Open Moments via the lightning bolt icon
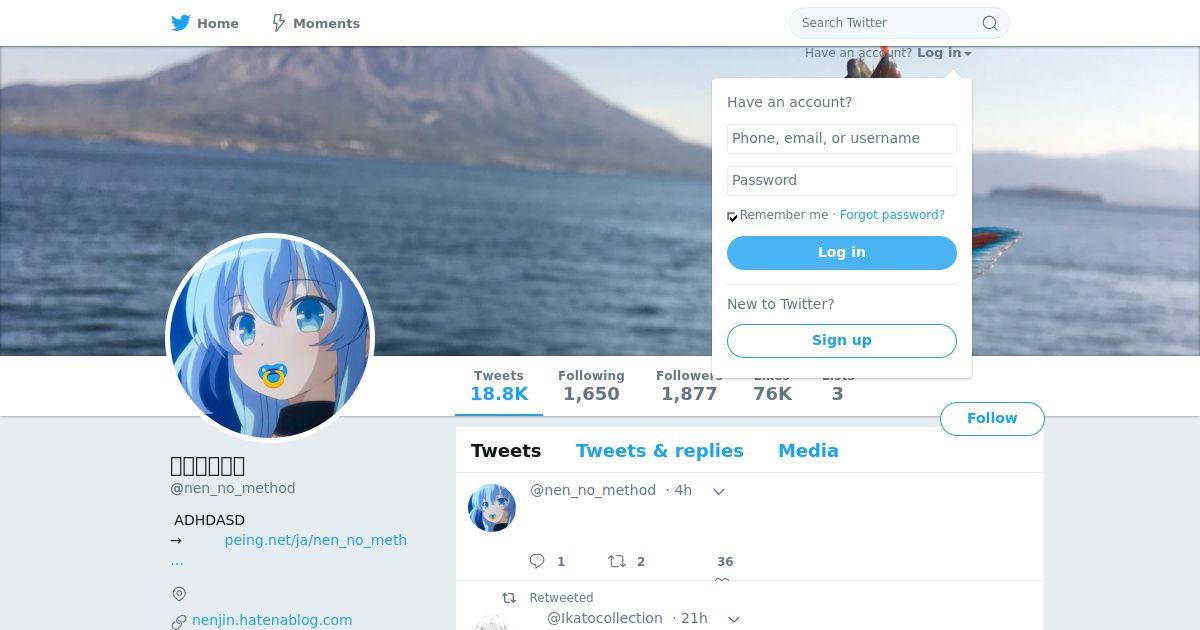 coord(279,23)
